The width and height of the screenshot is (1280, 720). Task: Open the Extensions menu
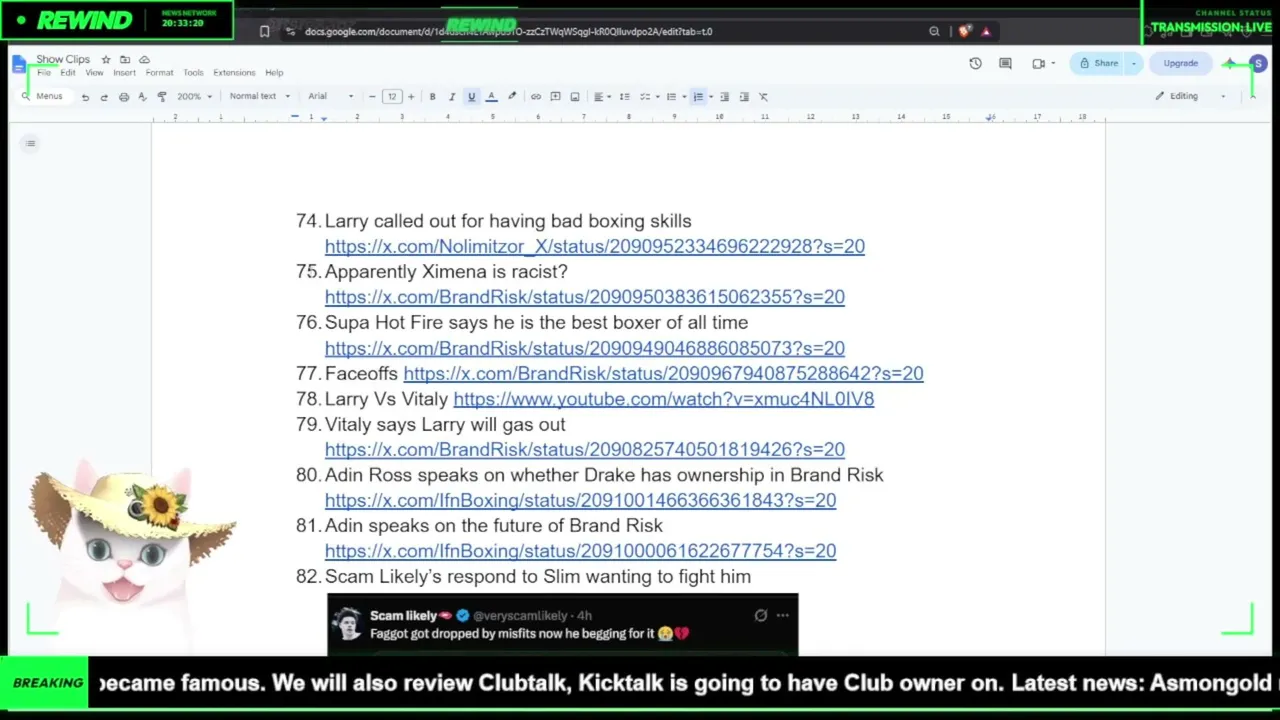[x=234, y=73]
